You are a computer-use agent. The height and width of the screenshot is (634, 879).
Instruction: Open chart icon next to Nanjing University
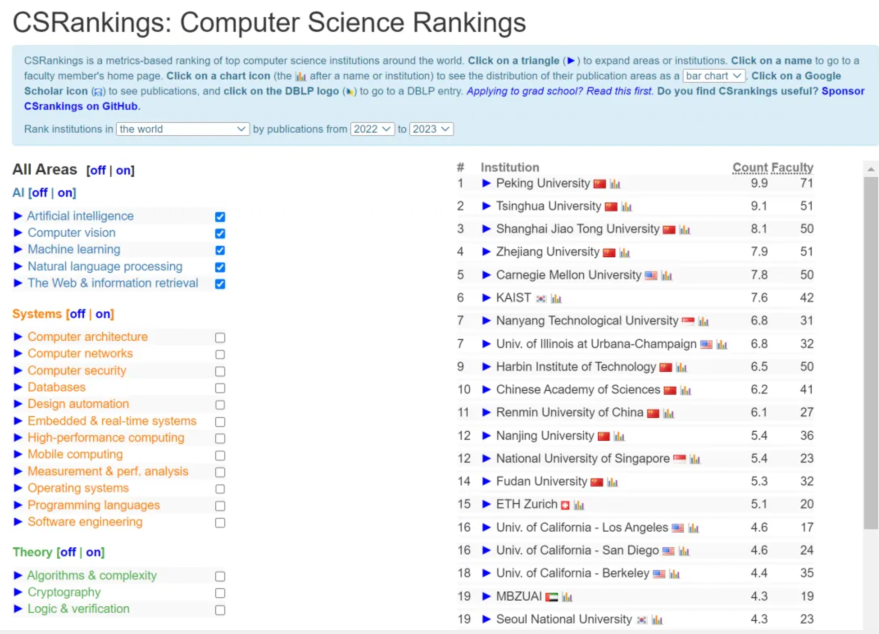[x=619, y=436]
